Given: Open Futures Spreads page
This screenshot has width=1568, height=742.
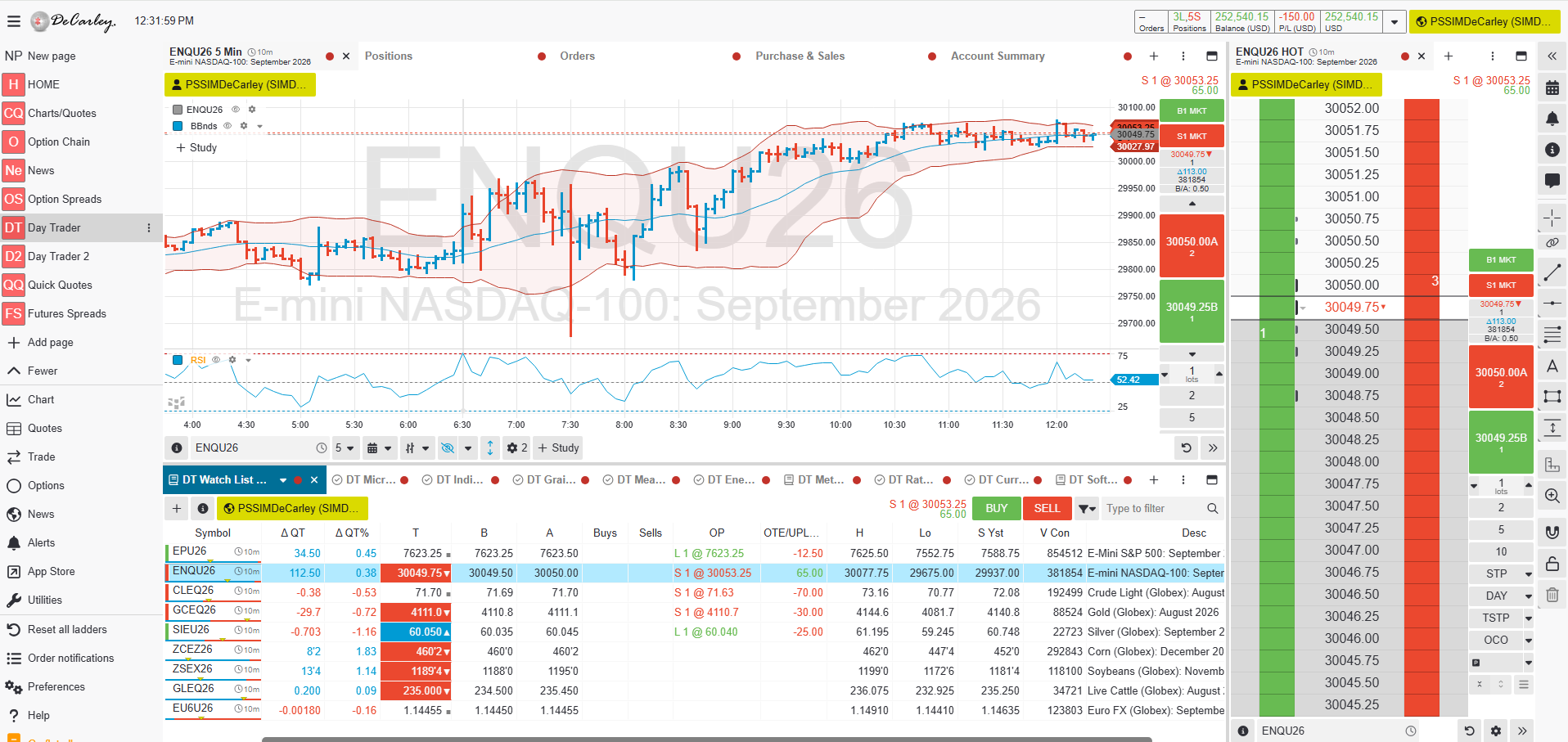Looking at the screenshot, I should [67, 313].
